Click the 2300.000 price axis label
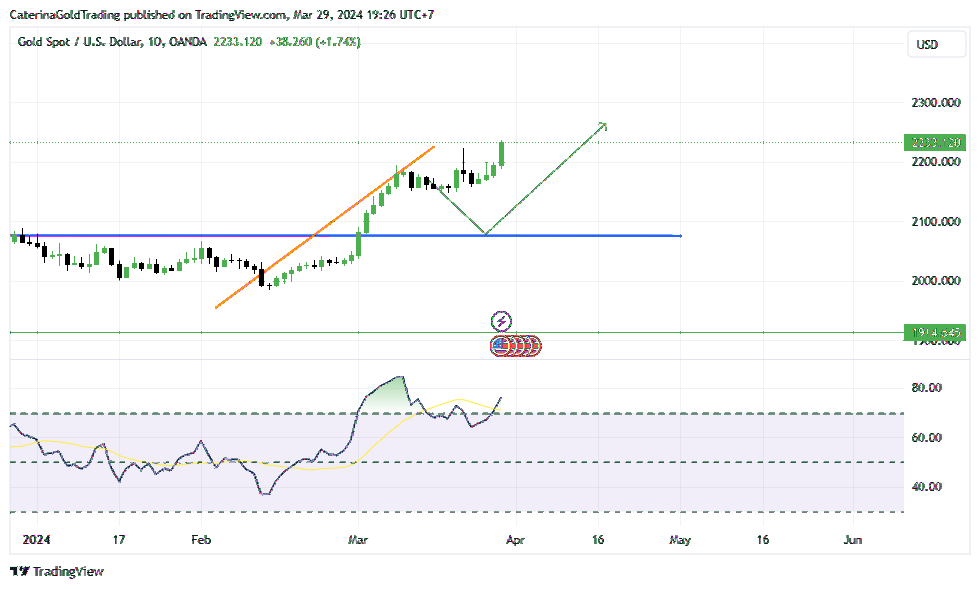 coord(936,103)
